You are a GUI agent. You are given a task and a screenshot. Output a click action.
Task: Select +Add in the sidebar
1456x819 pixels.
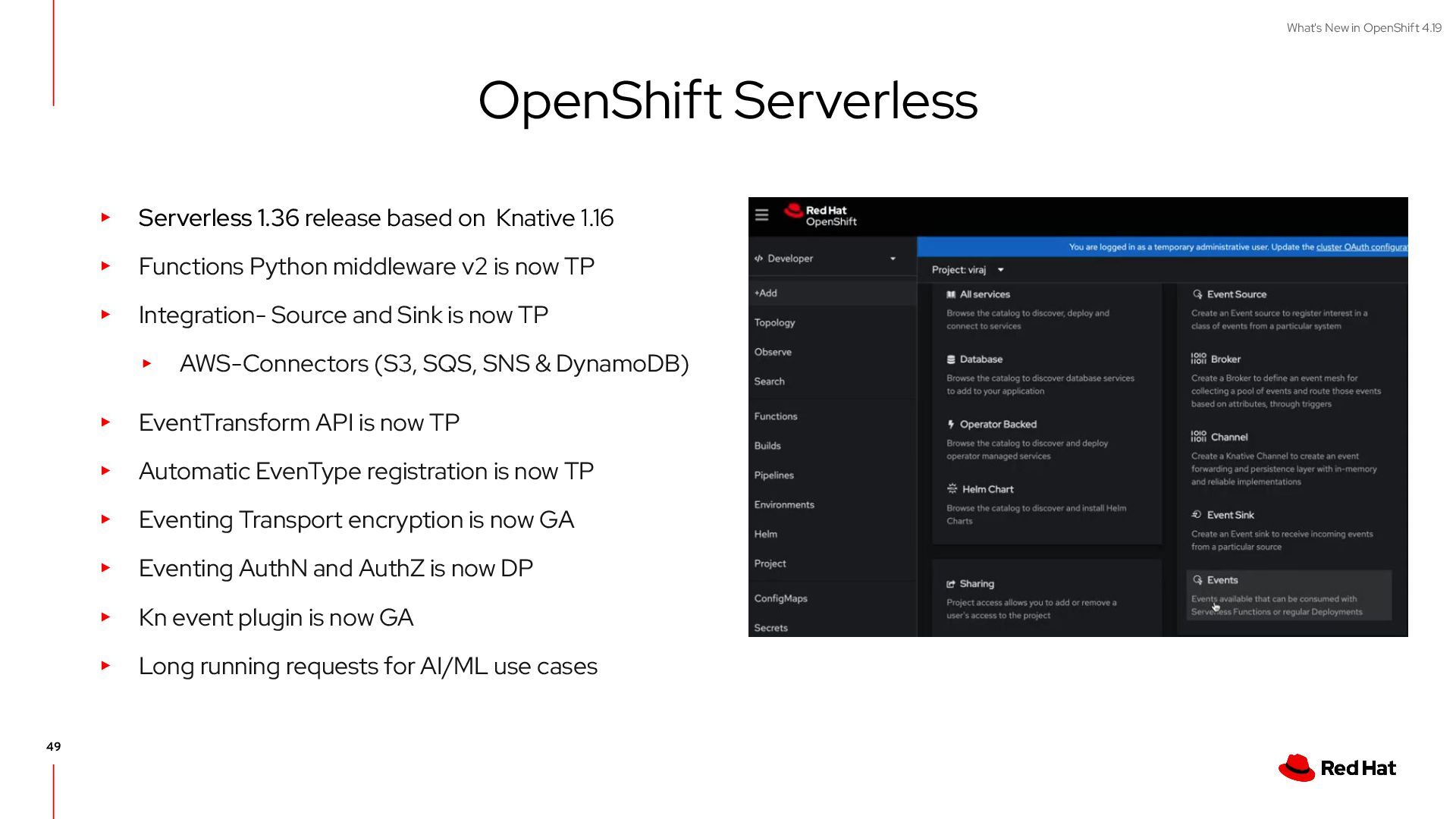pos(833,293)
